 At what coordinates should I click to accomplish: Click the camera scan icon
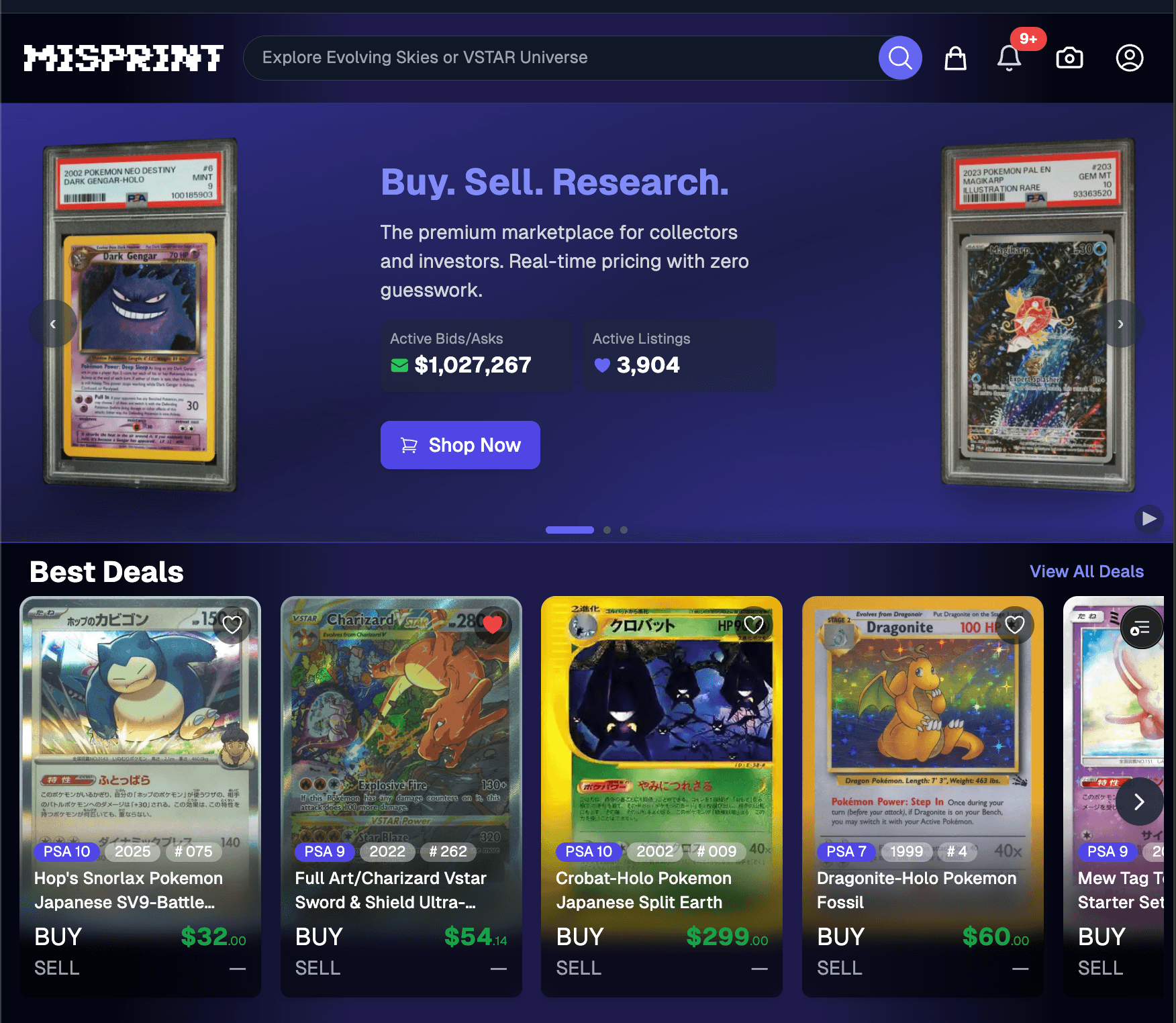pyautogui.click(x=1069, y=58)
